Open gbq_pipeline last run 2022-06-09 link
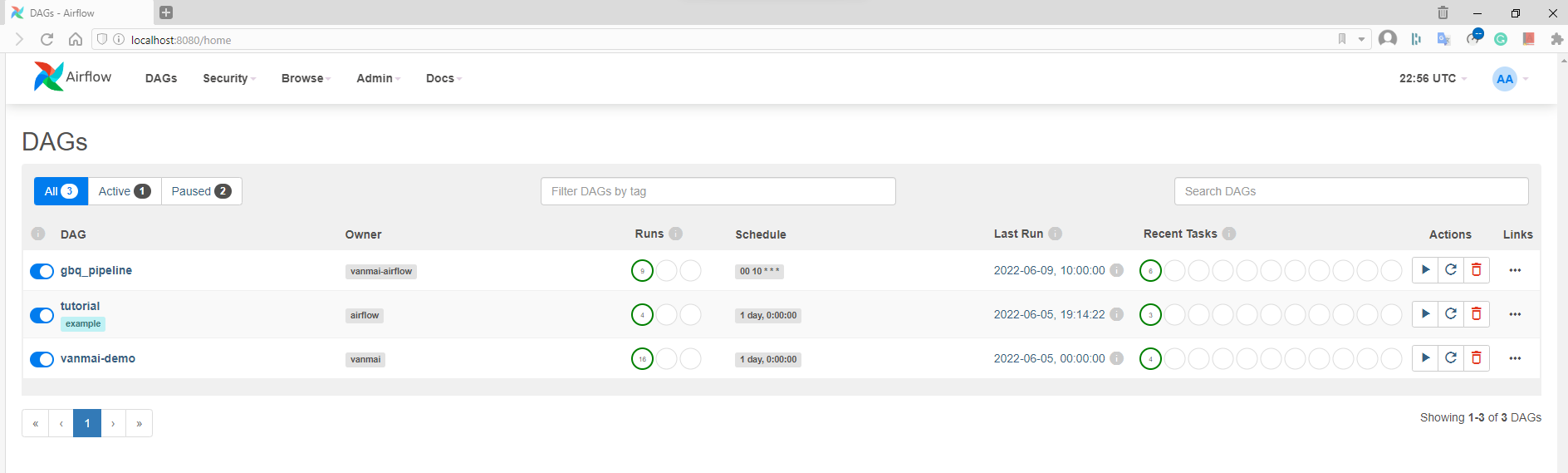Image resolution: width=1568 pixels, height=473 pixels. pos(1049,270)
